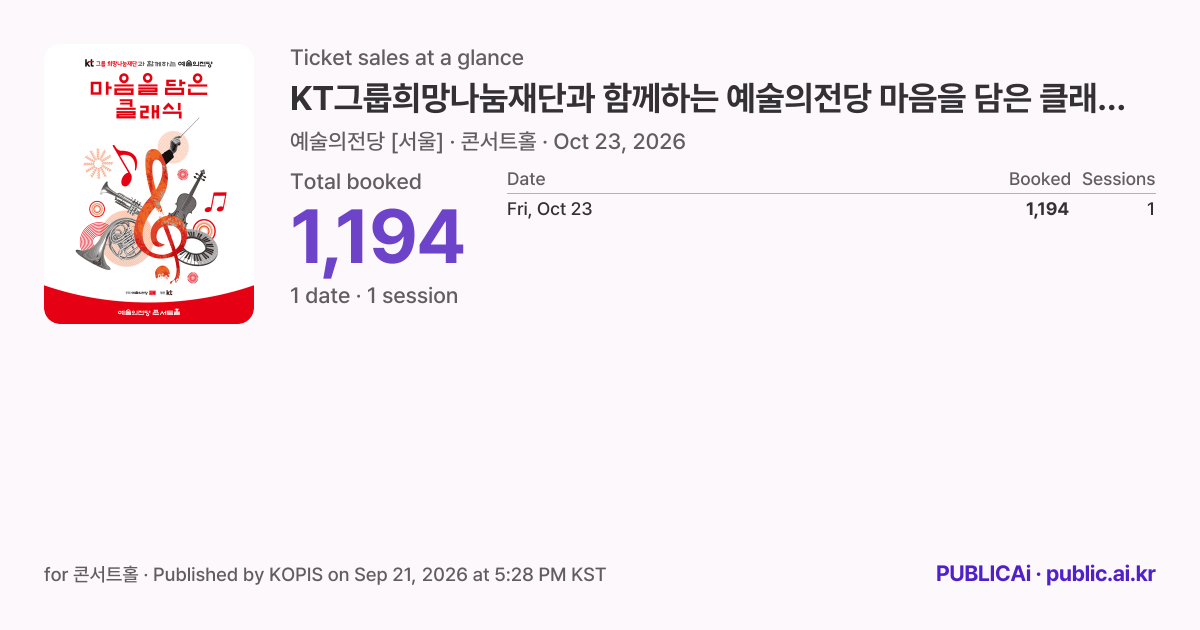
Task: Click the red Korean poster title text
Action: coord(149,97)
